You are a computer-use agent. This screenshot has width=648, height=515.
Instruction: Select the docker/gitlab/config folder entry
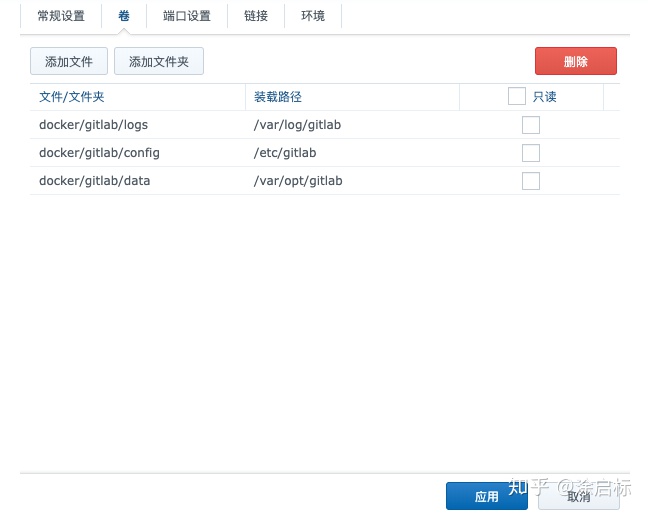tap(99, 153)
